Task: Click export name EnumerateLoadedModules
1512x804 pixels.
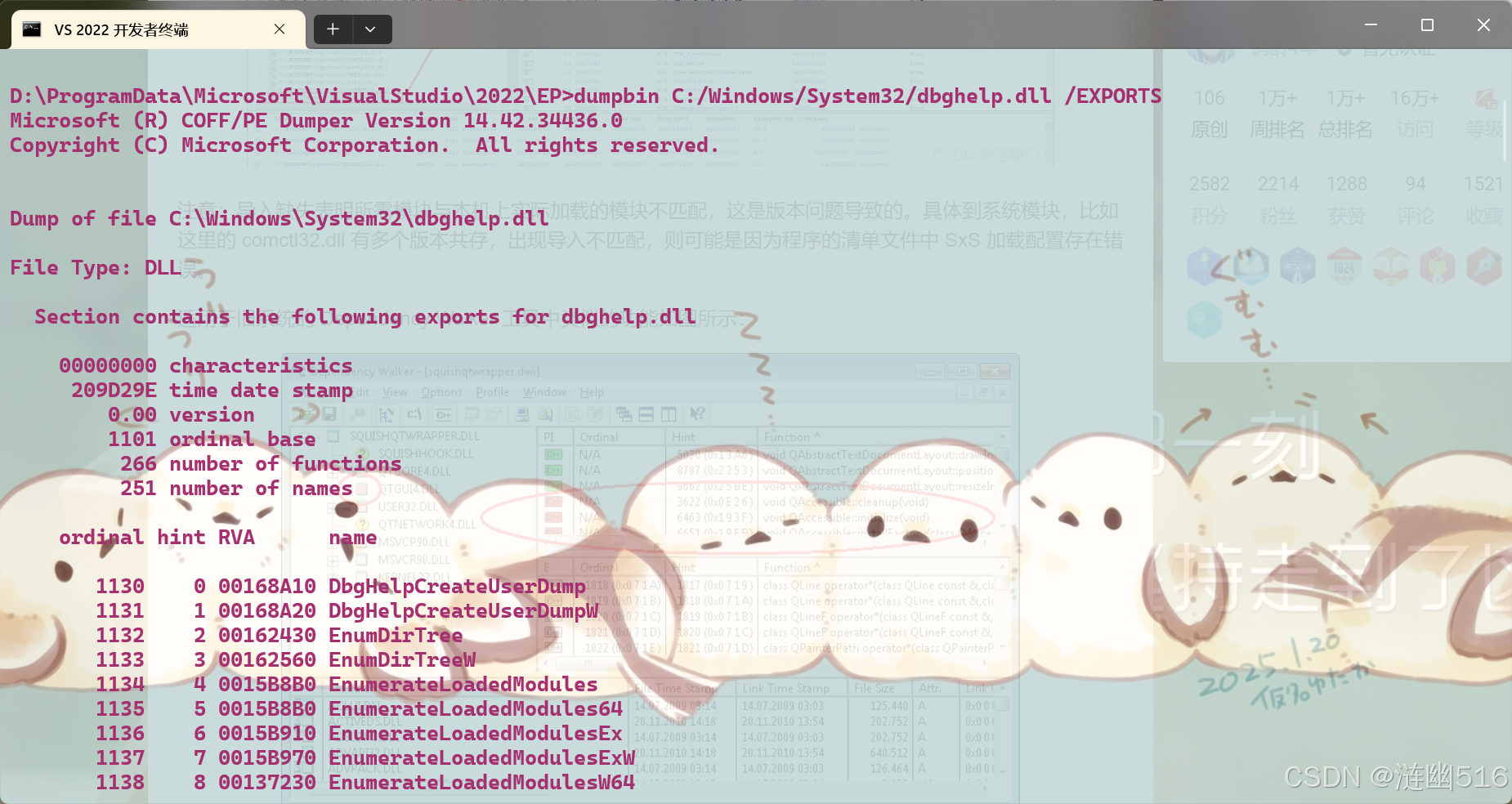Action: coord(463,685)
